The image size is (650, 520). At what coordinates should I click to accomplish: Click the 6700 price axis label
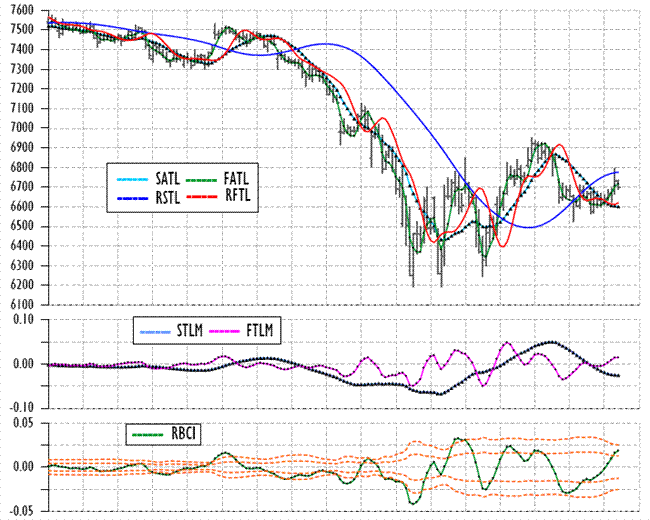(x=22, y=187)
